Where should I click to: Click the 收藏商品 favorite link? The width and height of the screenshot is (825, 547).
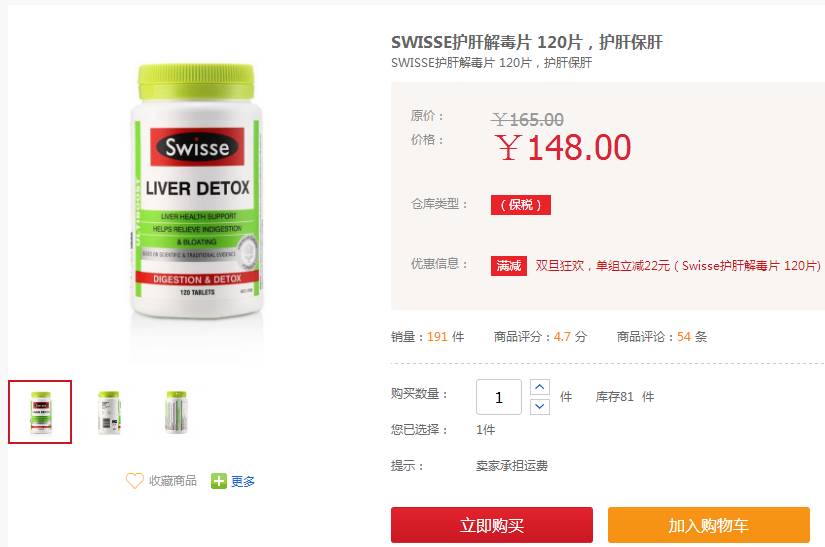tap(173, 481)
